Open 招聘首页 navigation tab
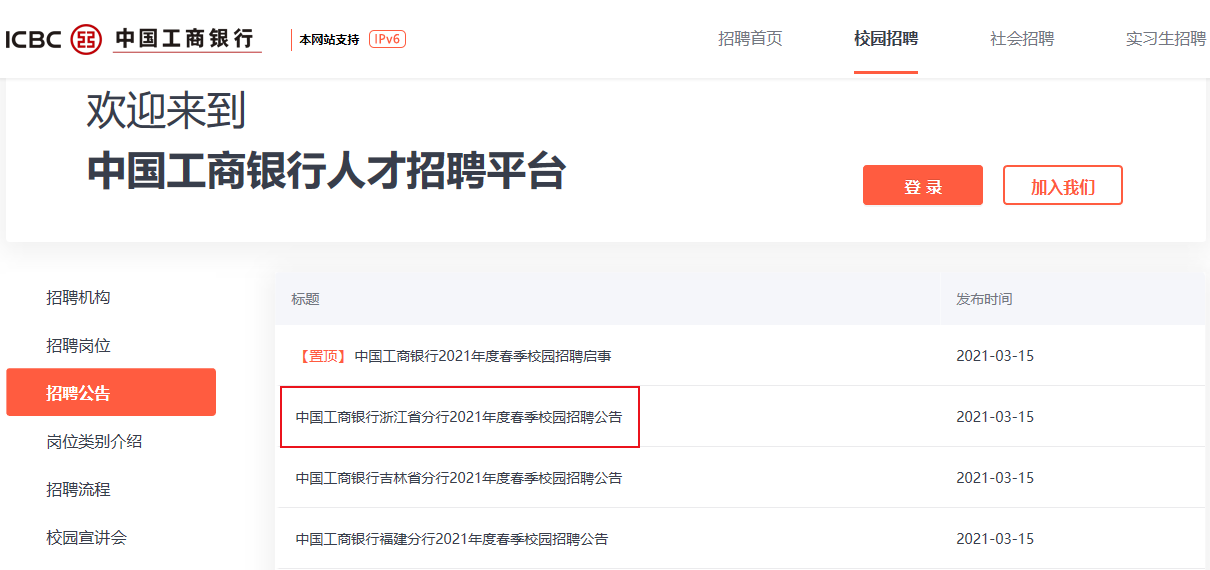The height and width of the screenshot is (570, 1210). click(x=750, y=39)
